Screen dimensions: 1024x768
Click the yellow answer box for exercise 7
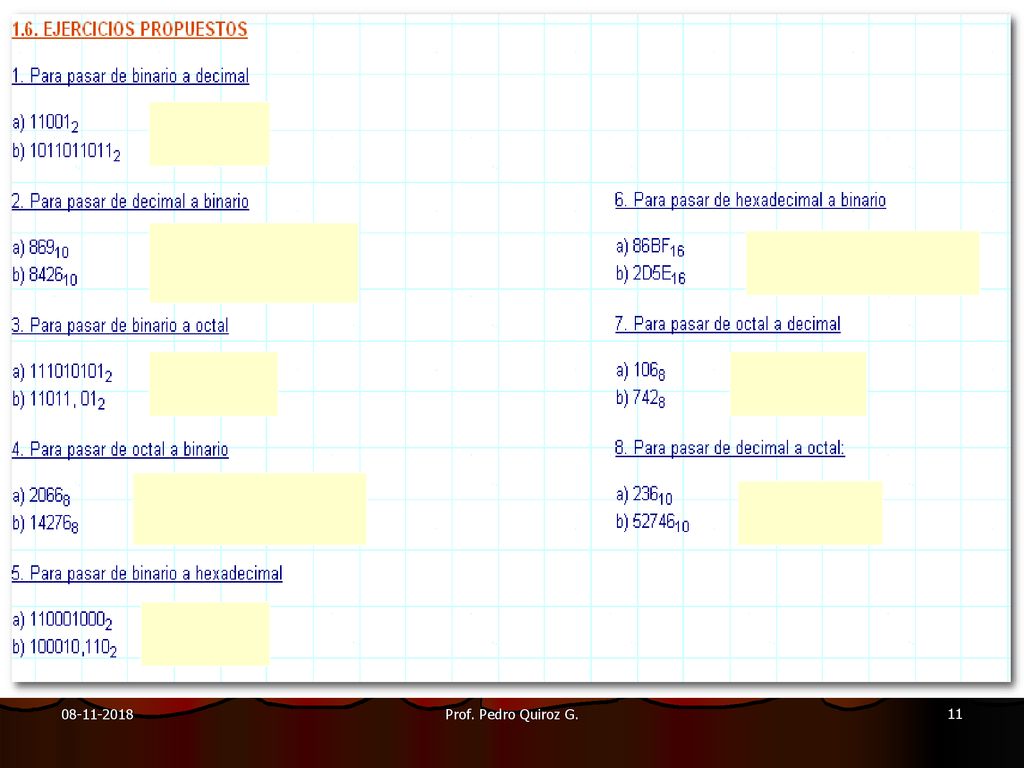[x=798, y=384]
